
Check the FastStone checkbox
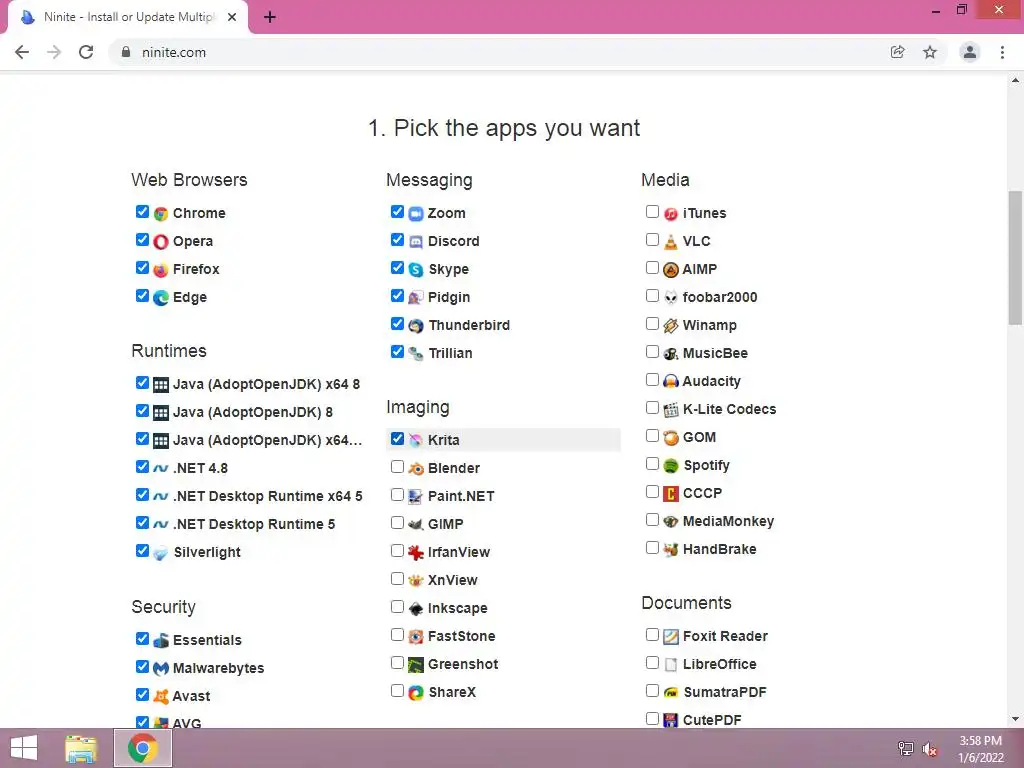pyautogui.click(x=397, y=635)
